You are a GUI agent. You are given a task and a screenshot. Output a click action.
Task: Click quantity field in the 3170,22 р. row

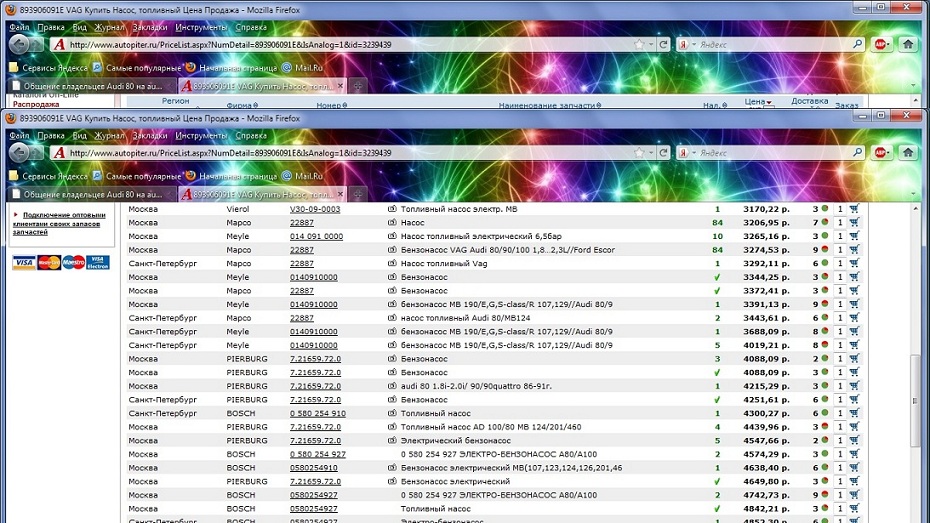pyautogui.click(x=840, y=209)
